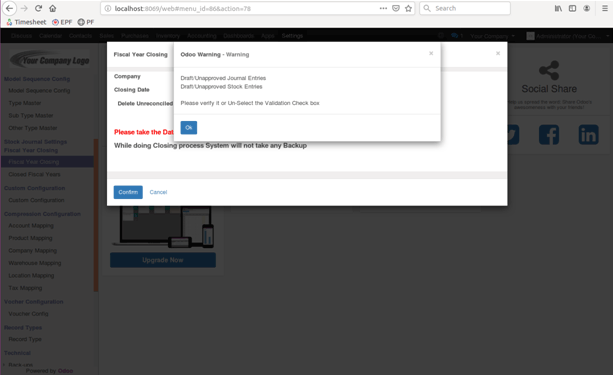615x377 pixels.
Task: Click the address bar URL
Action: 182,8
